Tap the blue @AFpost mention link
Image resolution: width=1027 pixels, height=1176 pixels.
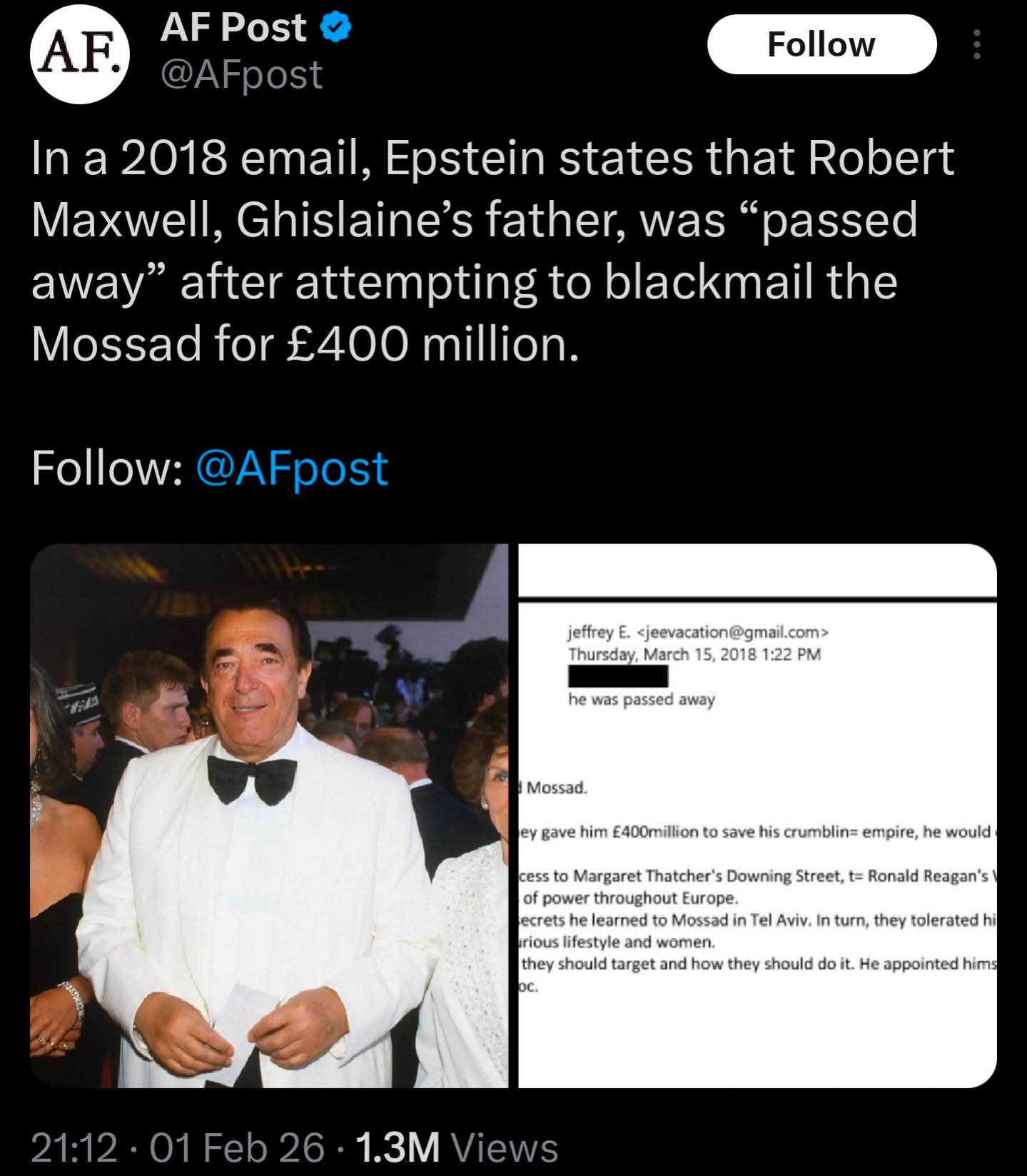291,468
